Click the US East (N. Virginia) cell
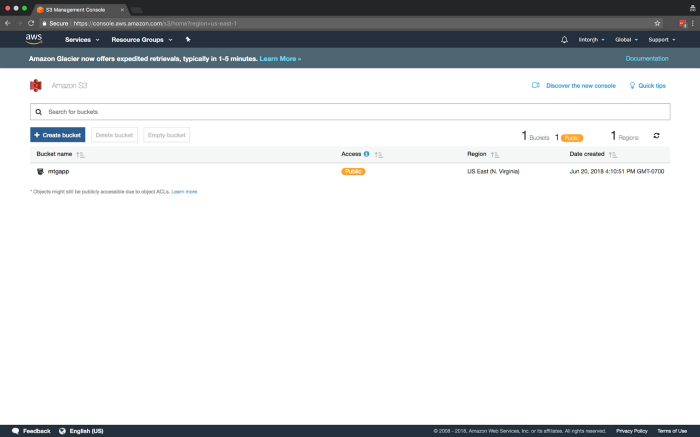Viewport: 700px width, 437px height. [493, 171]
